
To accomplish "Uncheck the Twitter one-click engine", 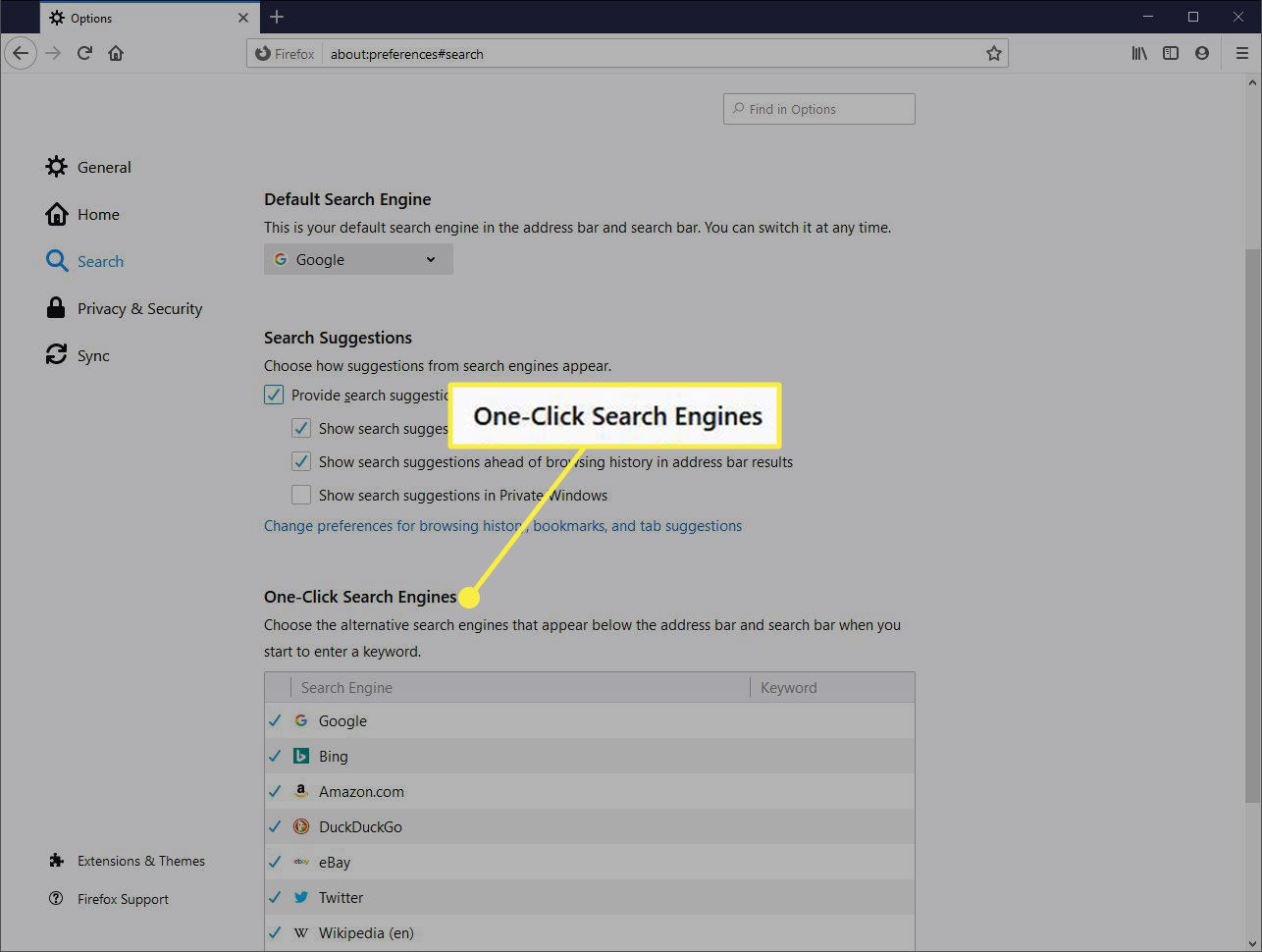I will pyautogui.click(x=275, y=897).
